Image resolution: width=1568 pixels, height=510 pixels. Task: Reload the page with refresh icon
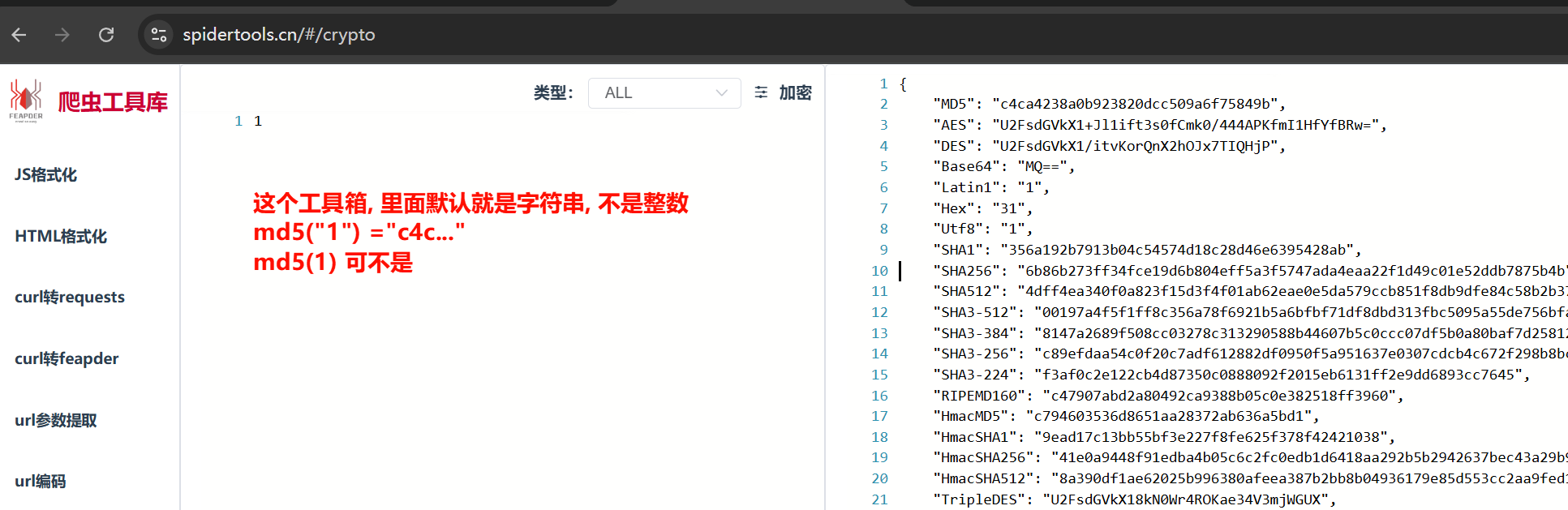pyautogui.click(x=106, y=35)
